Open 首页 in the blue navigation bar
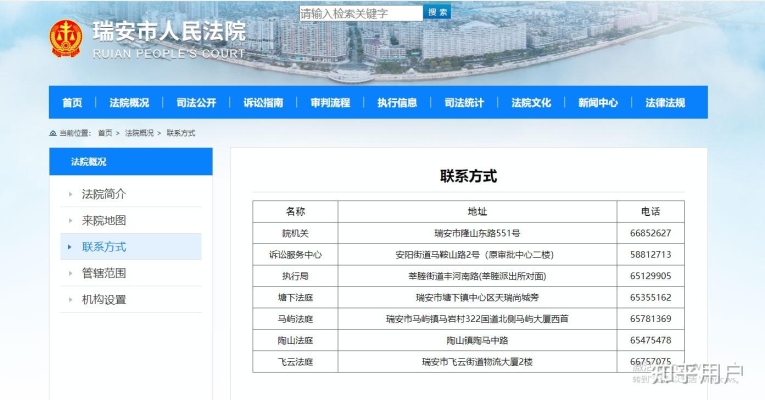765x400 pixels. [72, 102]
